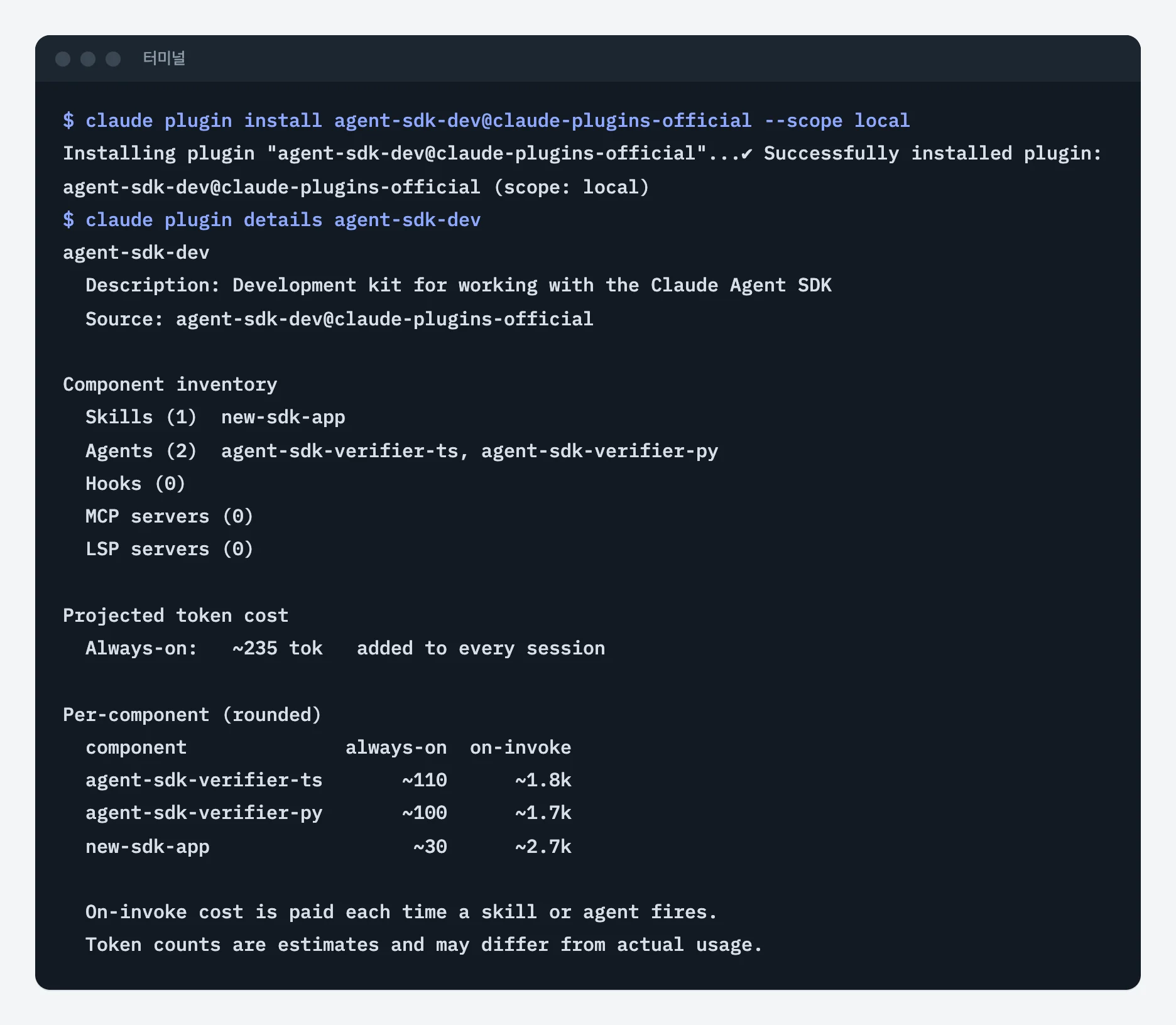Image resolution: width=1176 pixels, height=1025 pixels.
Task: Click the terminal title '터미널'
Action: pos(164,58)
